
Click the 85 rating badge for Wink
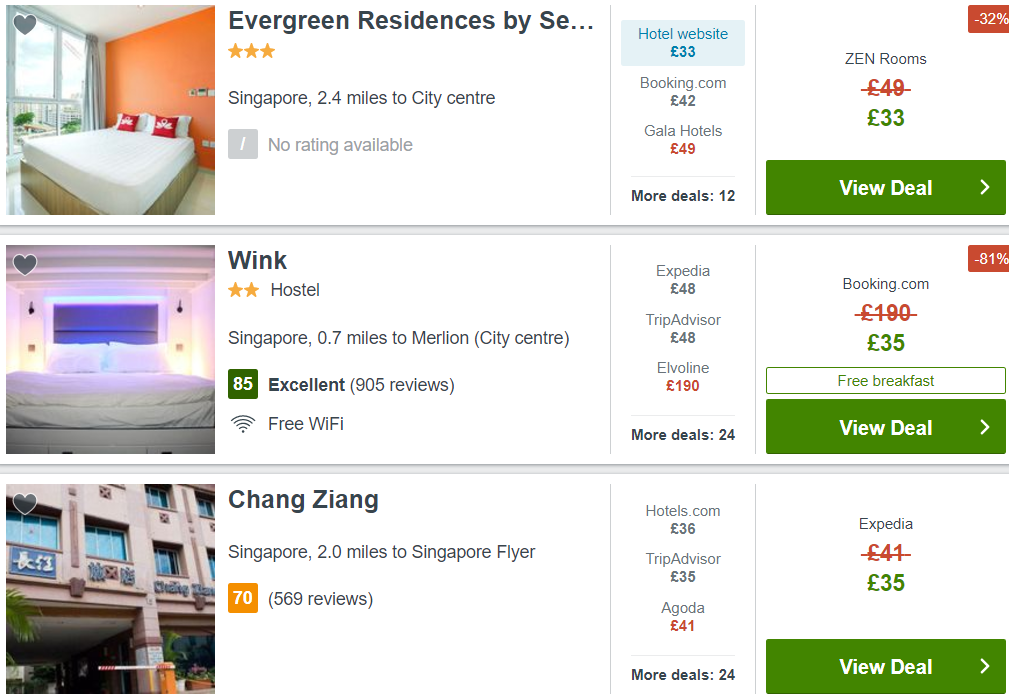click(243, 384)
